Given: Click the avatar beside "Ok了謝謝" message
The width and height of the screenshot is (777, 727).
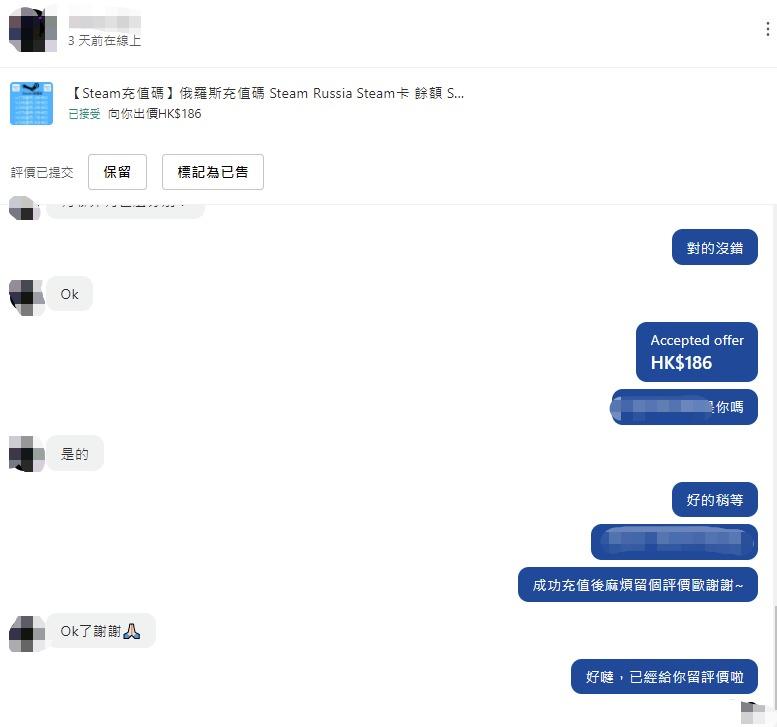Looking at the screenshot, I should pyautogui.click(x=26, y=633).
